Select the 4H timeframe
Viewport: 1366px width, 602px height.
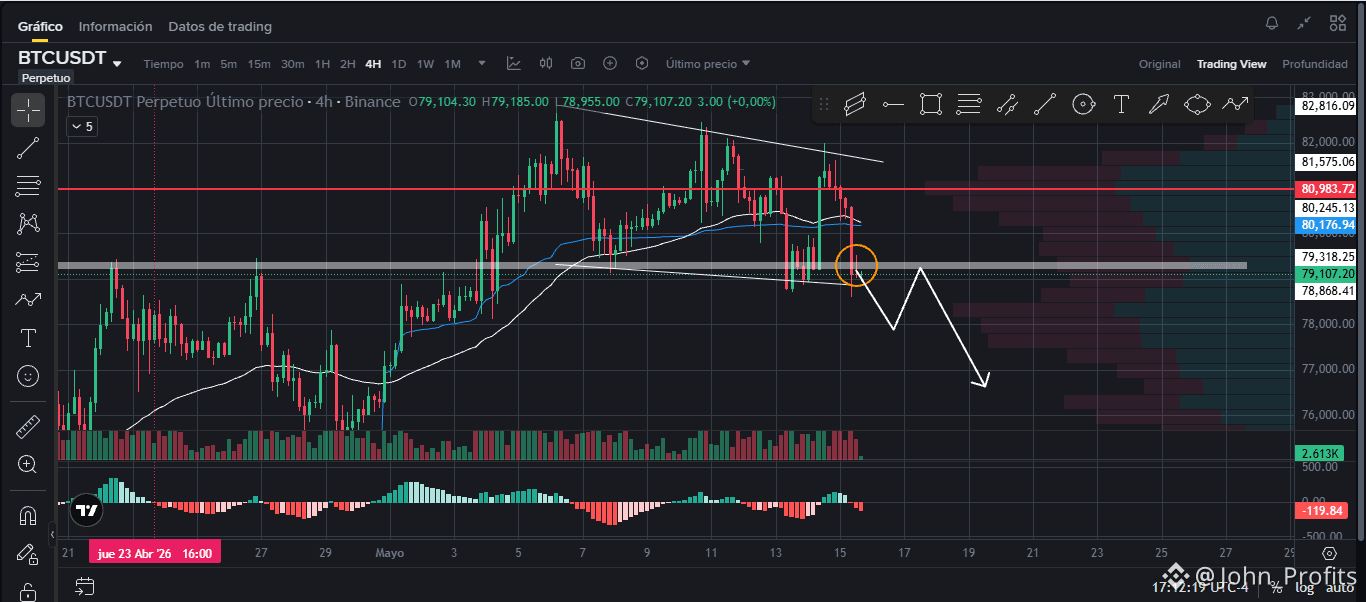373,64
